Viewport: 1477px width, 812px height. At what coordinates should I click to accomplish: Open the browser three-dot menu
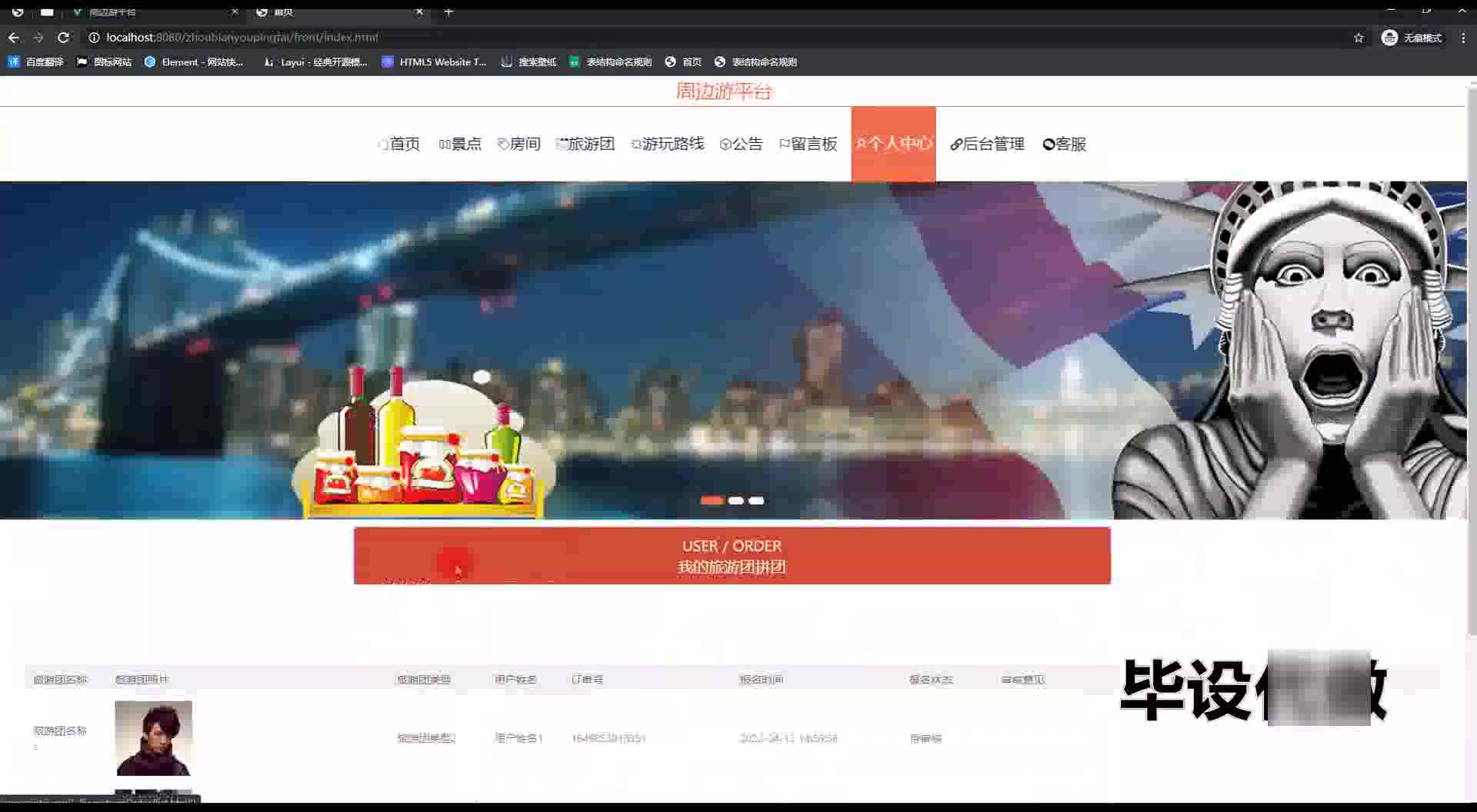click(1463, 38)
